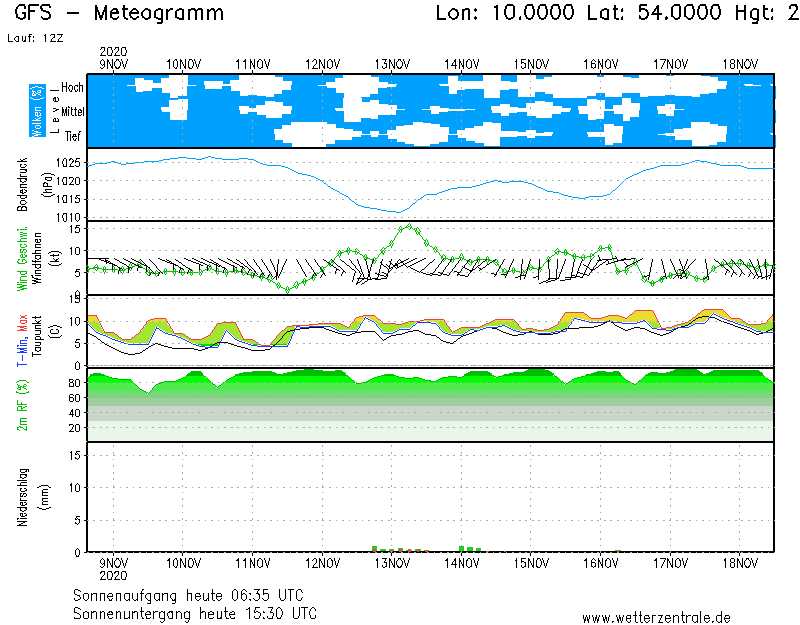The image size is (800, 625).
Task: Click the "GFS – Meteogramm" title
Action: pyautogui.click(x=119, y=13)
